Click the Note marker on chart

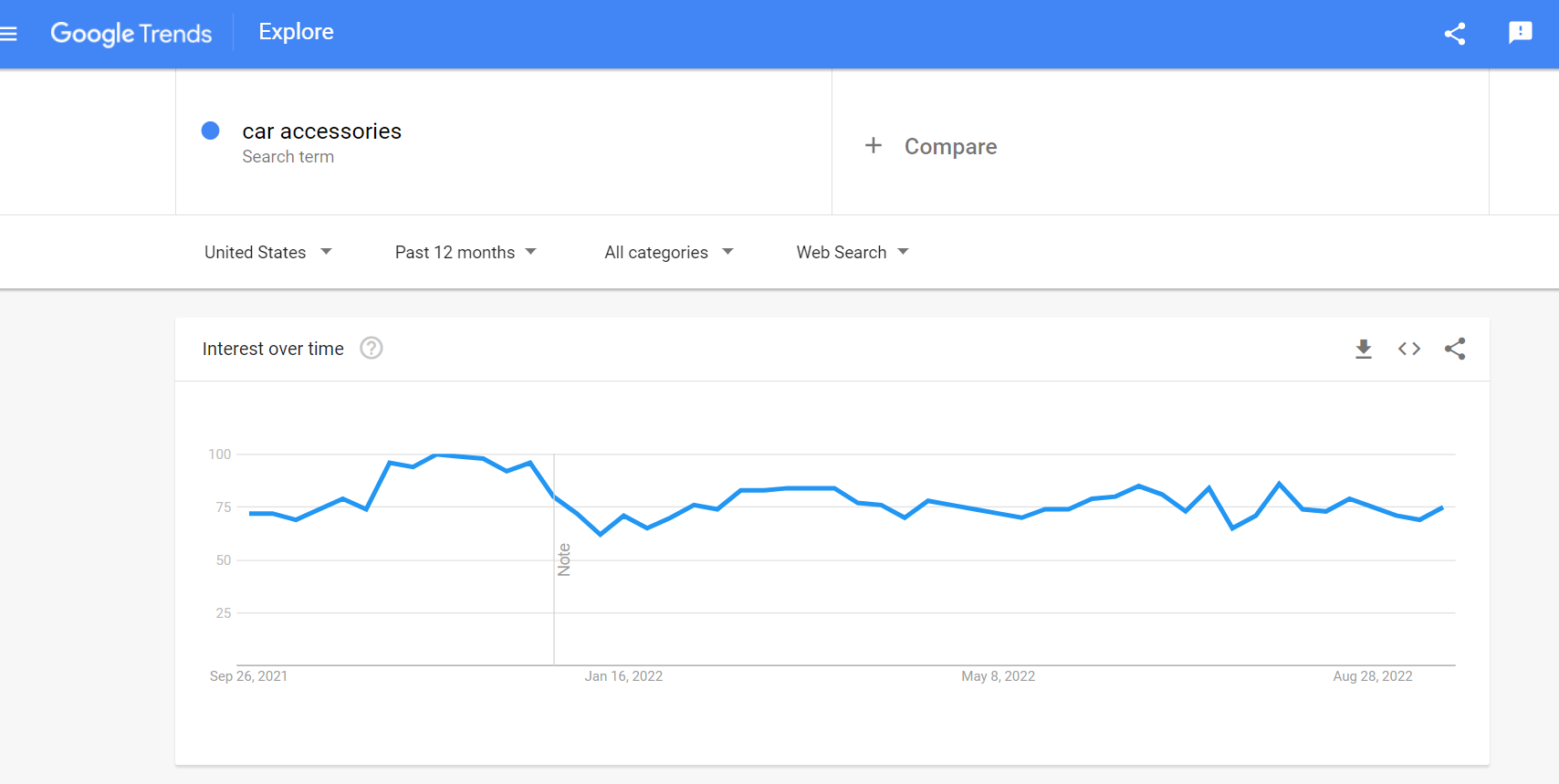click(x=564, y=559)
